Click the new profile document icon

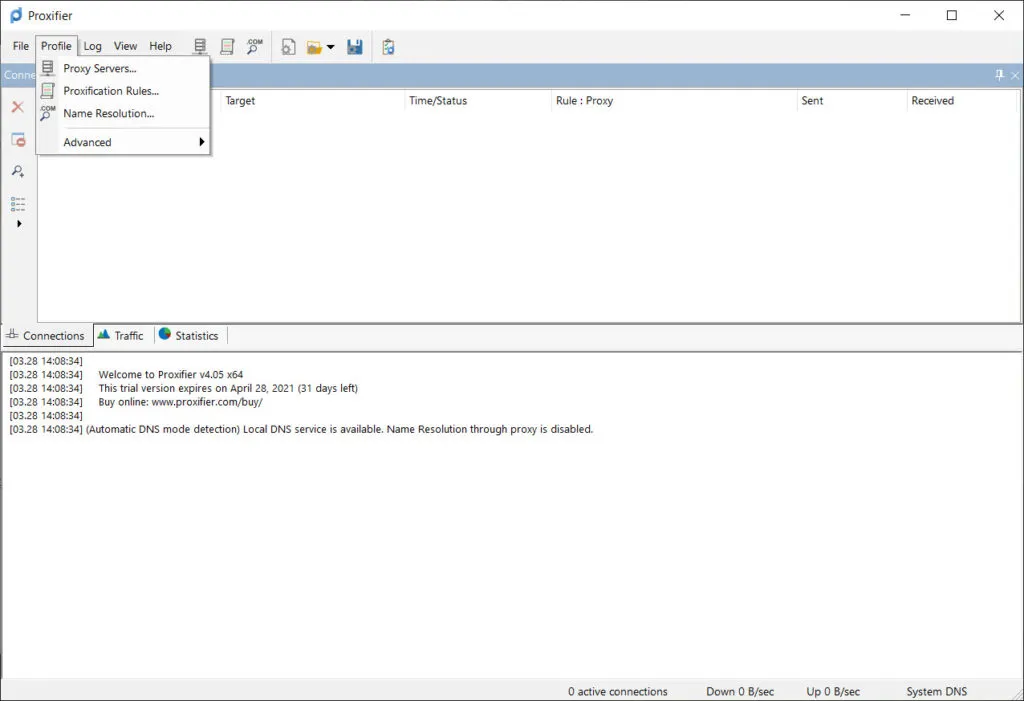pyautogui.click(x=288, y=47)
